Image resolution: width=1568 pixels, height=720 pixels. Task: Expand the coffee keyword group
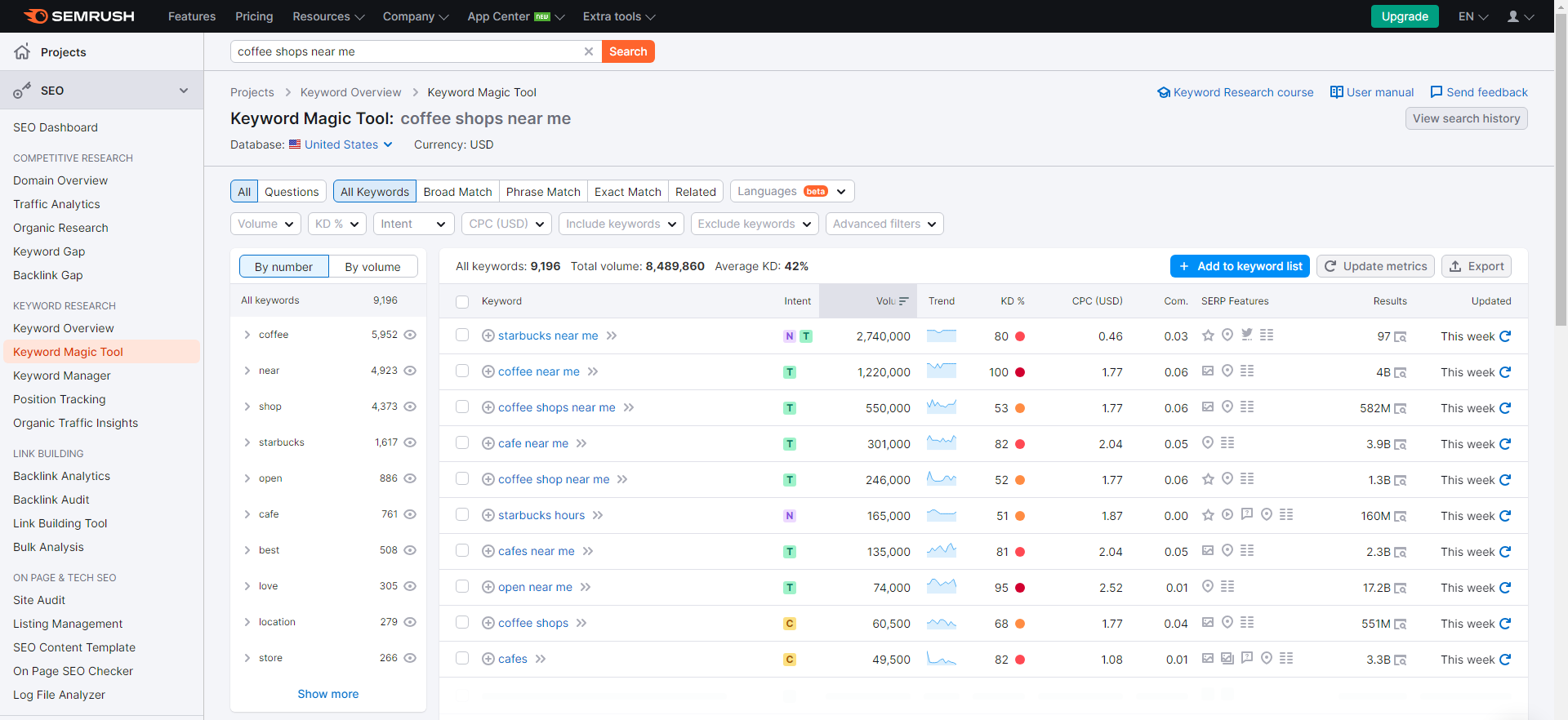tap(247, 335)
